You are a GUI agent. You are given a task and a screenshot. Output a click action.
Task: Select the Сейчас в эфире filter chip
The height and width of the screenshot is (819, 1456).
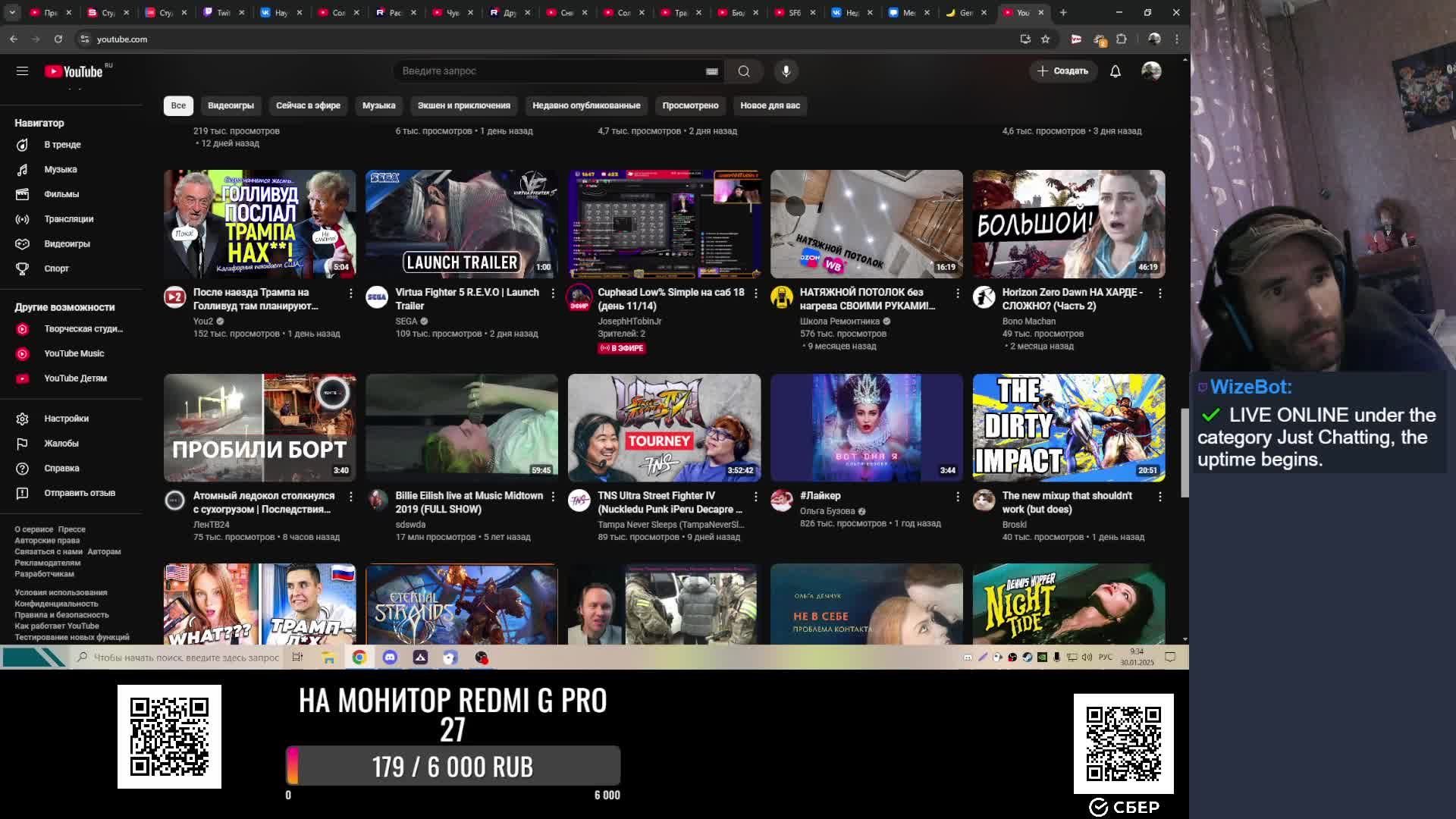(x=308, y=105)
